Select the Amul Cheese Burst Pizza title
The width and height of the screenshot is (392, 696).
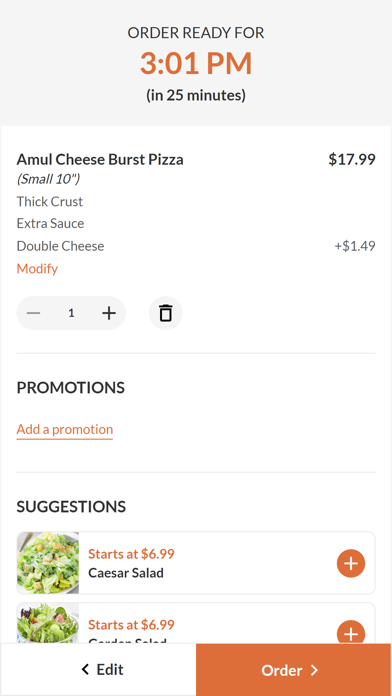100,159
